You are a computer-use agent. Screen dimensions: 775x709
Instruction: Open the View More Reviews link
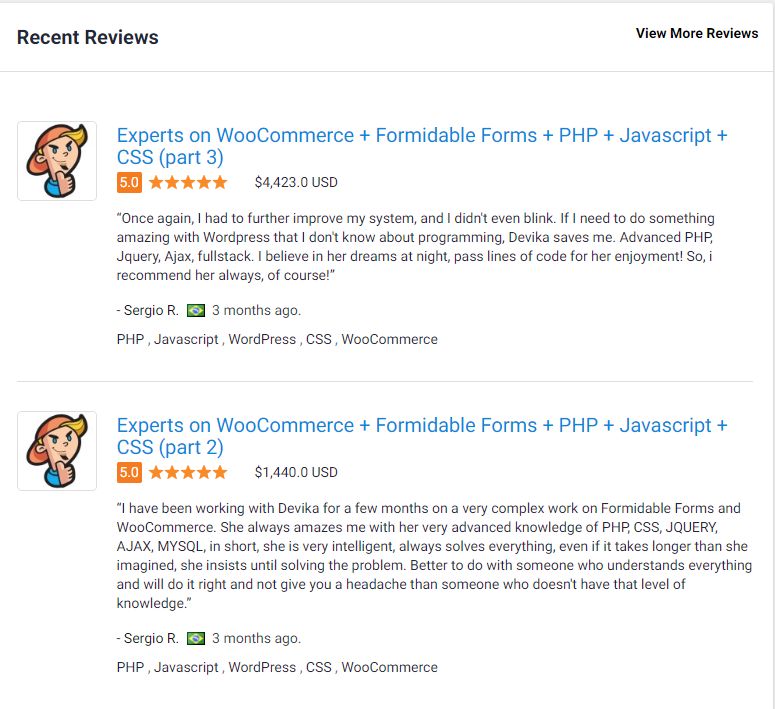pos(697,33)
